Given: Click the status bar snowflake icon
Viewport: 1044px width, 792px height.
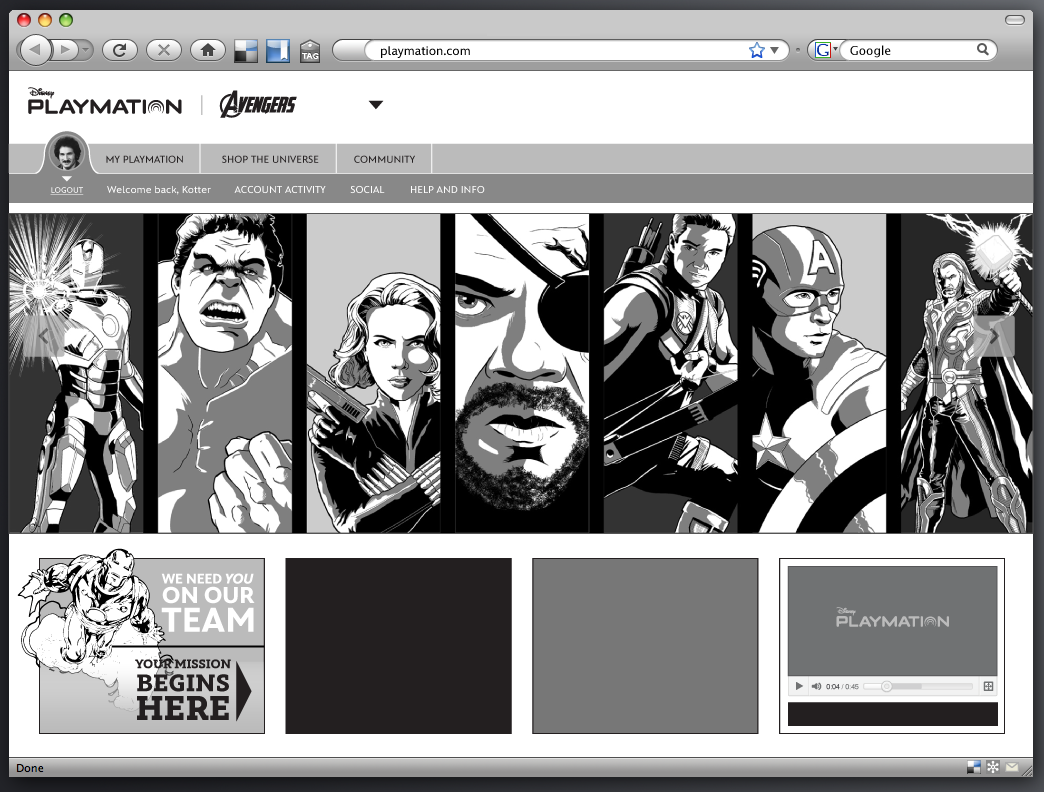Looking at the screenshot, I should [993, 767].
